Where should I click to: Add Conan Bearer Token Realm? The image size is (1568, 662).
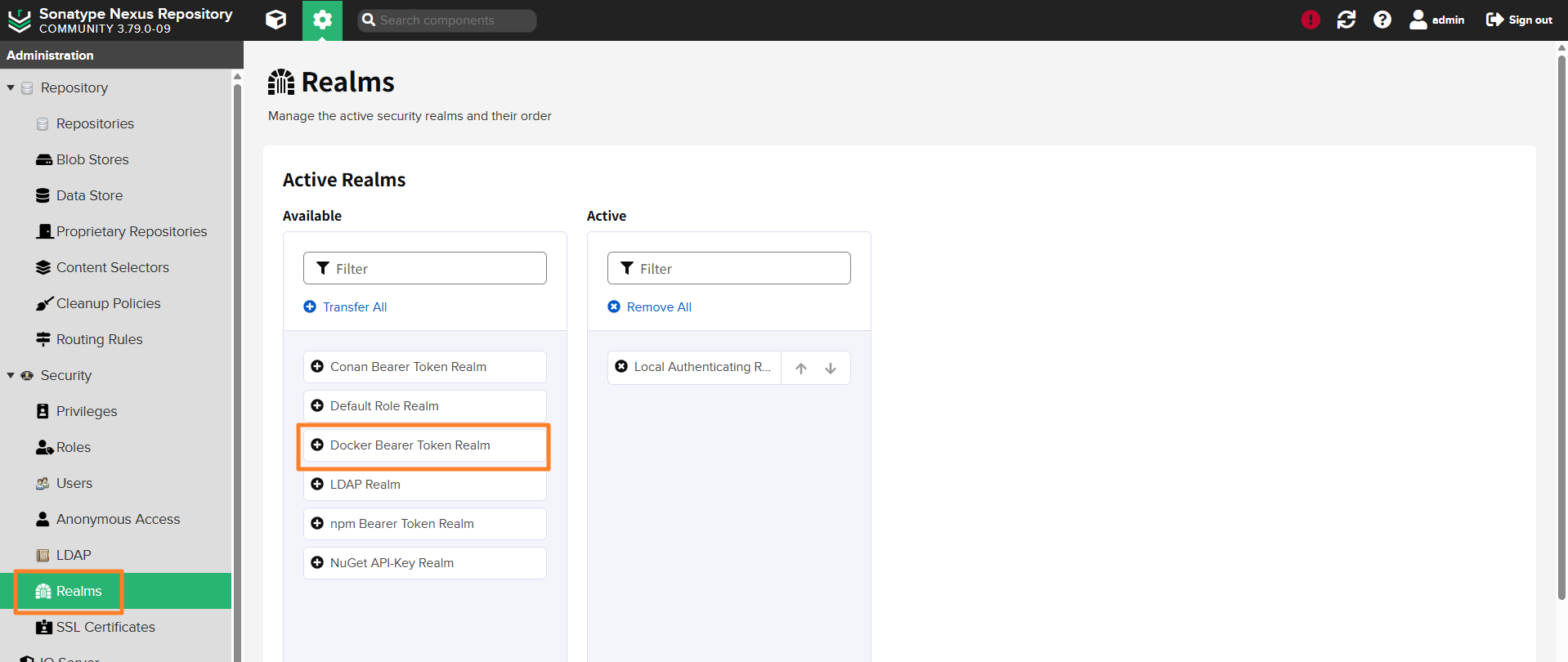425,367
